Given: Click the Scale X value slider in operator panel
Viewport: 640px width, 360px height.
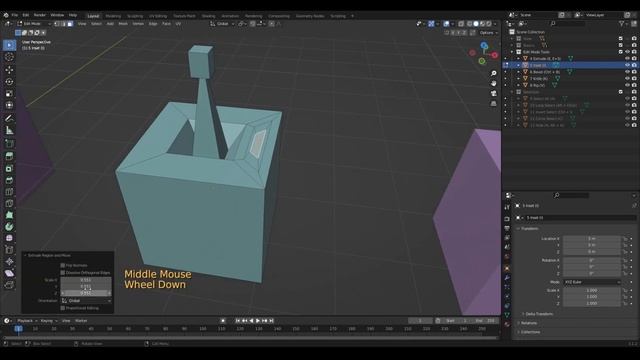Looking at the screenshot, I should pos(86,280).
